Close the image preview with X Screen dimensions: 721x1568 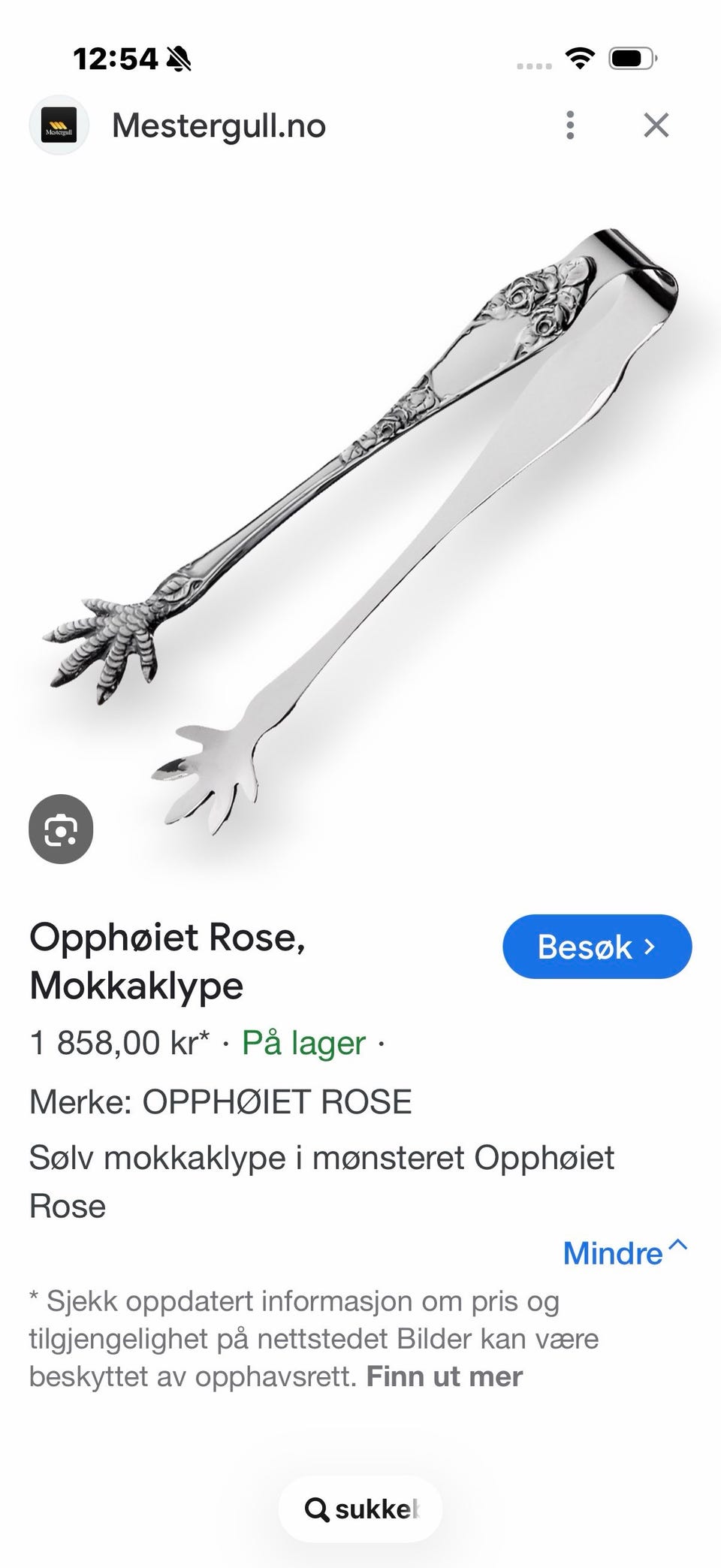[x=656, y=125]
